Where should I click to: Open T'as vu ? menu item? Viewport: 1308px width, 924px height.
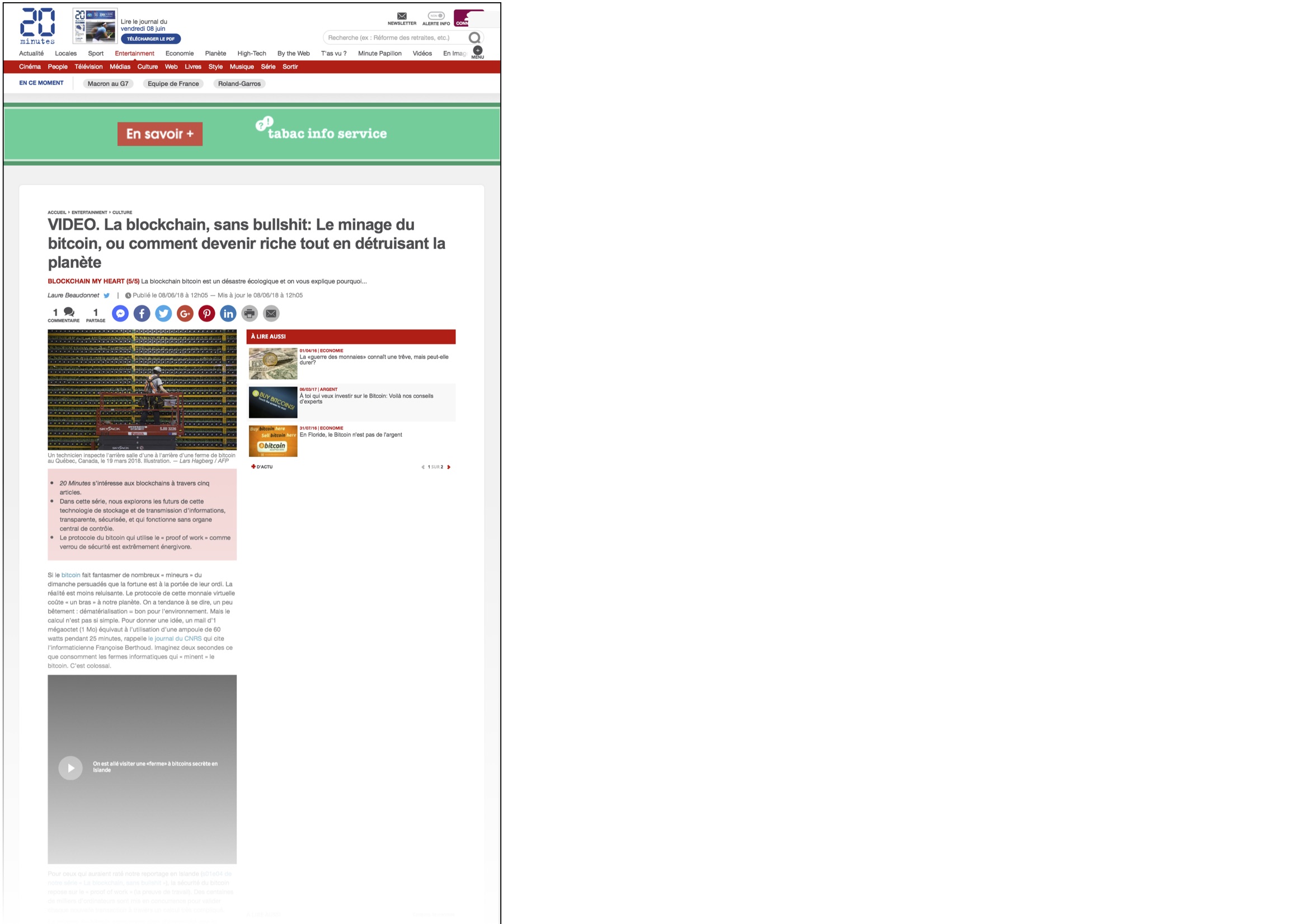(x=334, y=54)
